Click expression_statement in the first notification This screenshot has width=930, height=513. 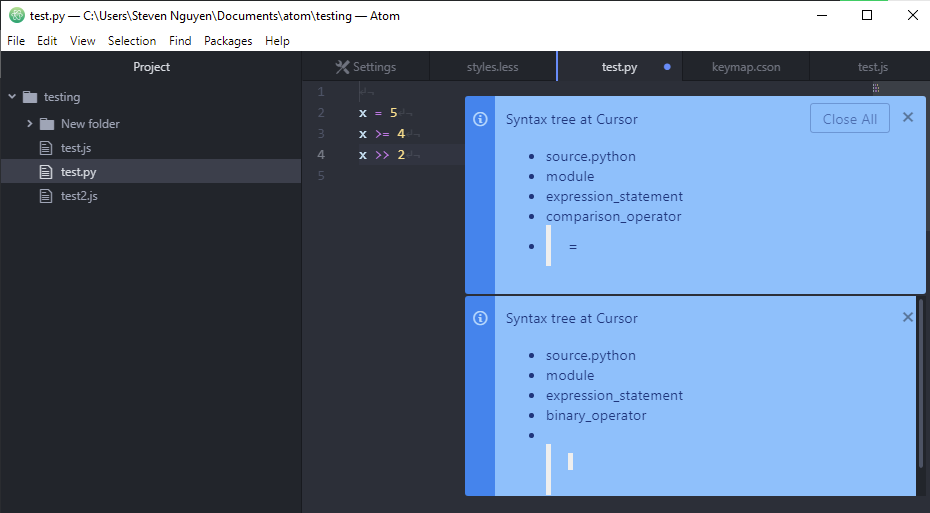[x=614, y=196]
